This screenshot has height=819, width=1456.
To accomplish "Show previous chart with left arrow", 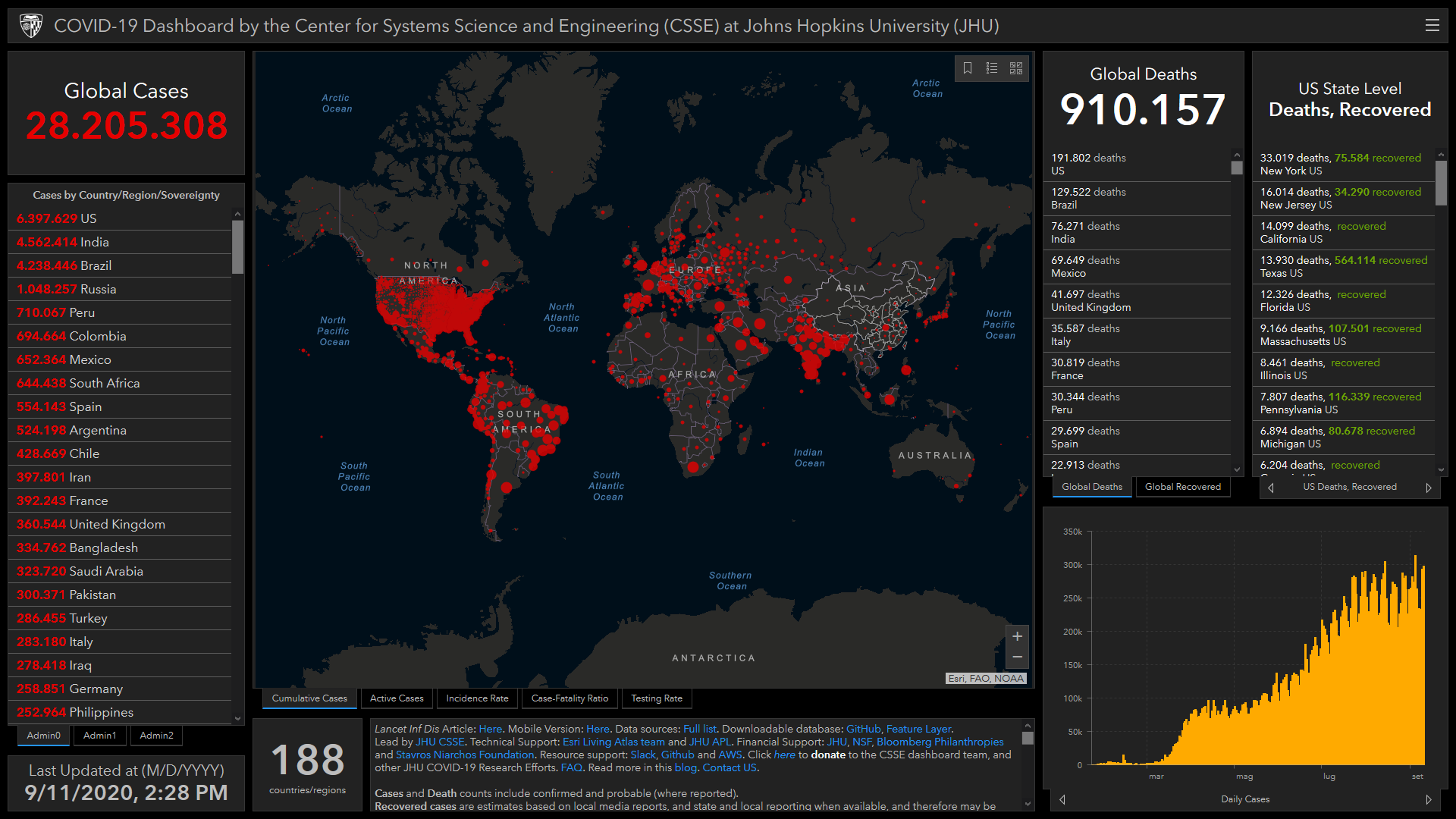I will [x=1062, y=799].
